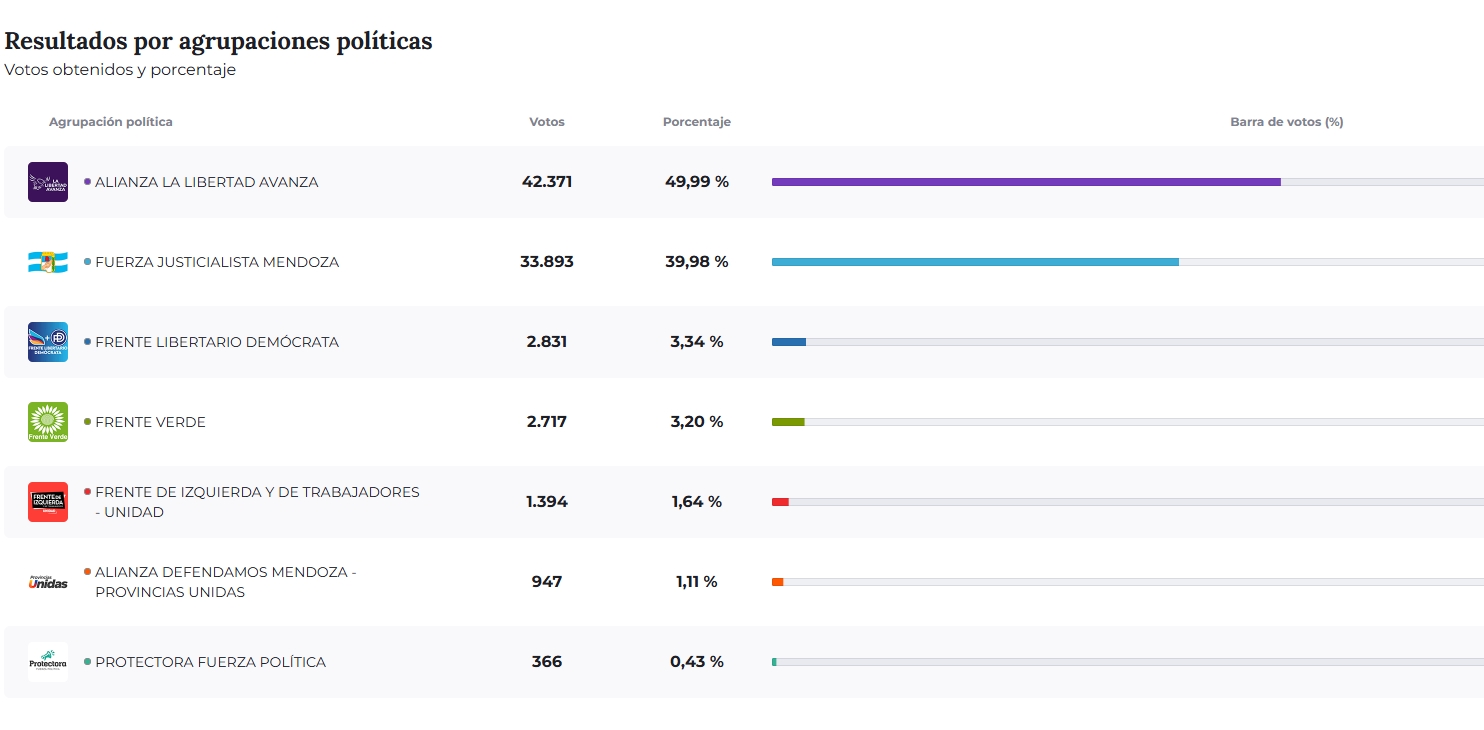
Task: Click the purple La Libertad Avanza vote bar
Action: (1026, 182)
